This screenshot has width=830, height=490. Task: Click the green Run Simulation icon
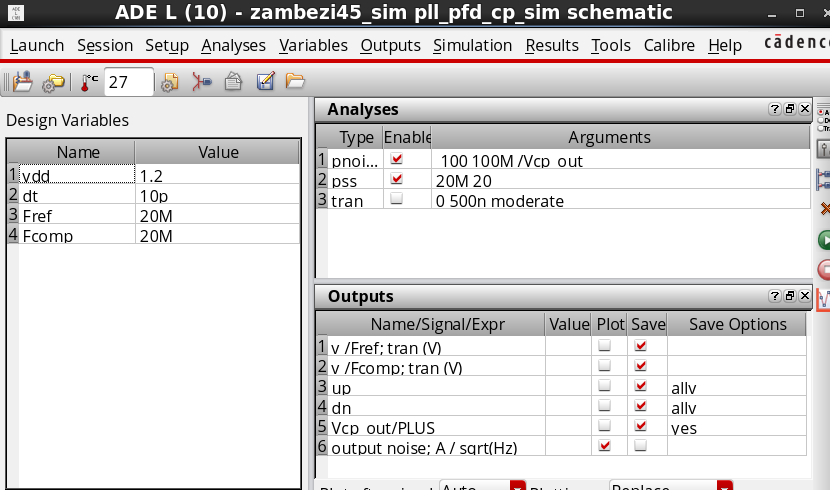(x=824, y=240)
